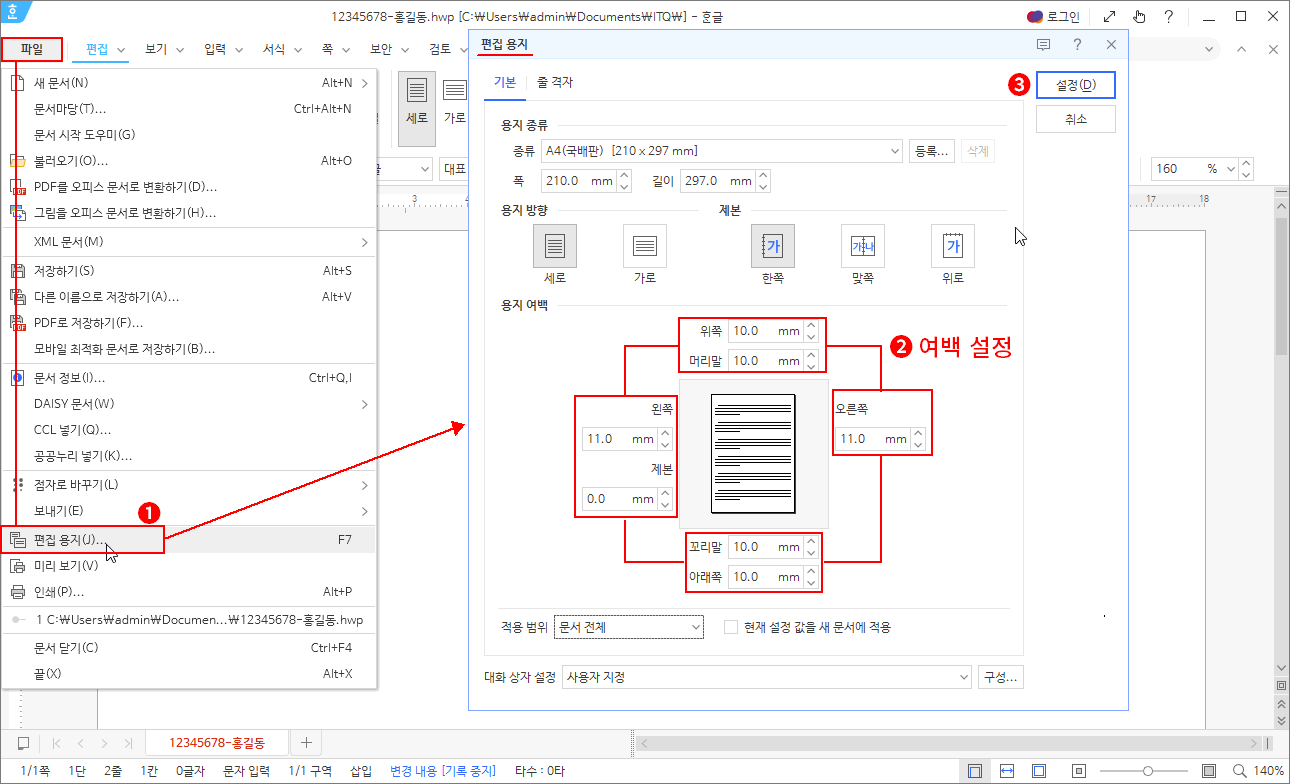Select 인쇄(P) from the file menu
This screenshot has height=784, width=1290.
59,591
